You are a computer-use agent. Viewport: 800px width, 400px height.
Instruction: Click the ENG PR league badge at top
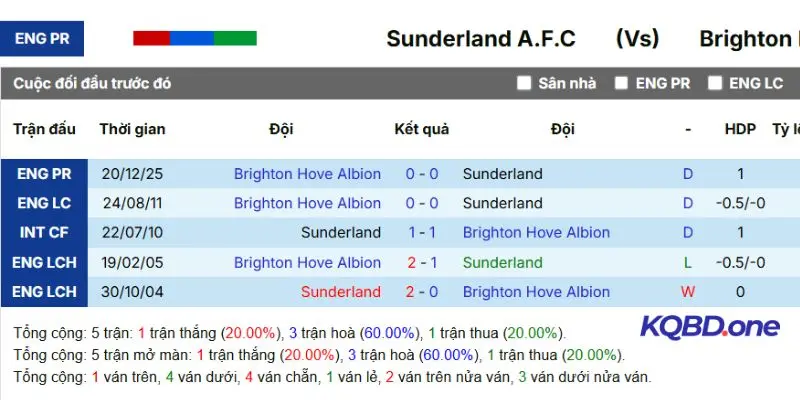click(x=43, y=39)
